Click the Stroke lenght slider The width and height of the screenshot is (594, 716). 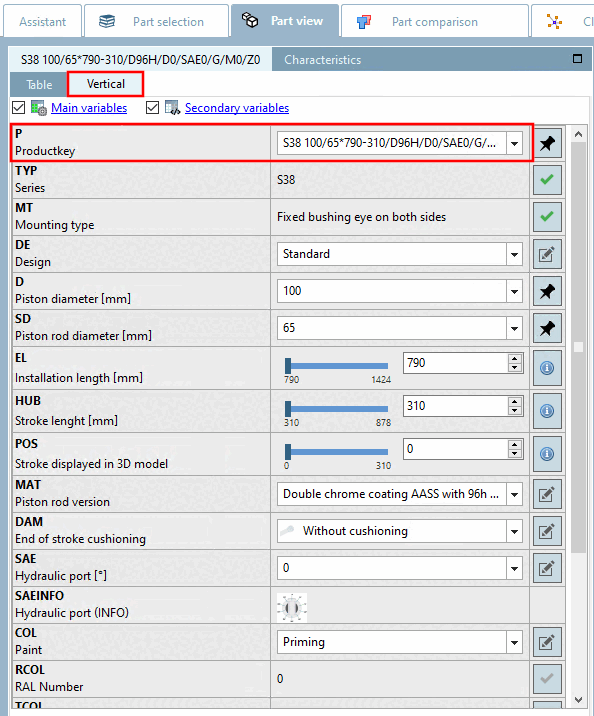[x=336, y=409]
